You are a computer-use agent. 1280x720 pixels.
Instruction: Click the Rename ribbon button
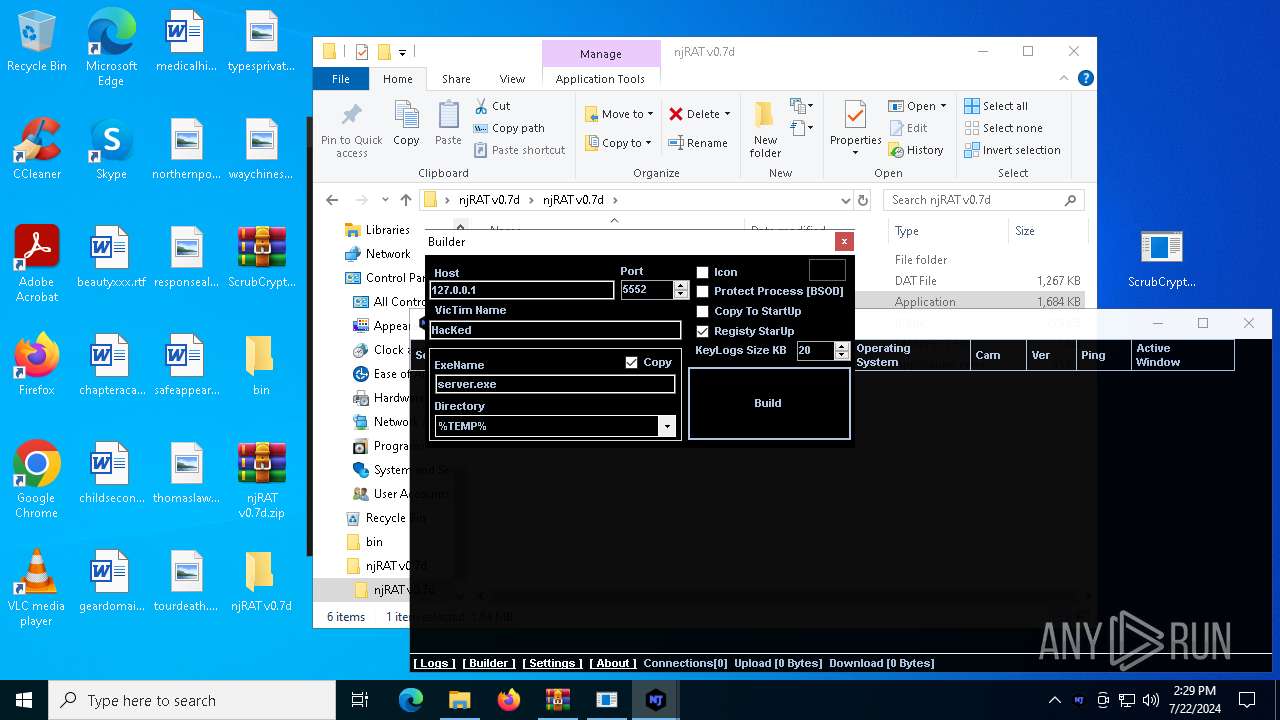[698, 143]
